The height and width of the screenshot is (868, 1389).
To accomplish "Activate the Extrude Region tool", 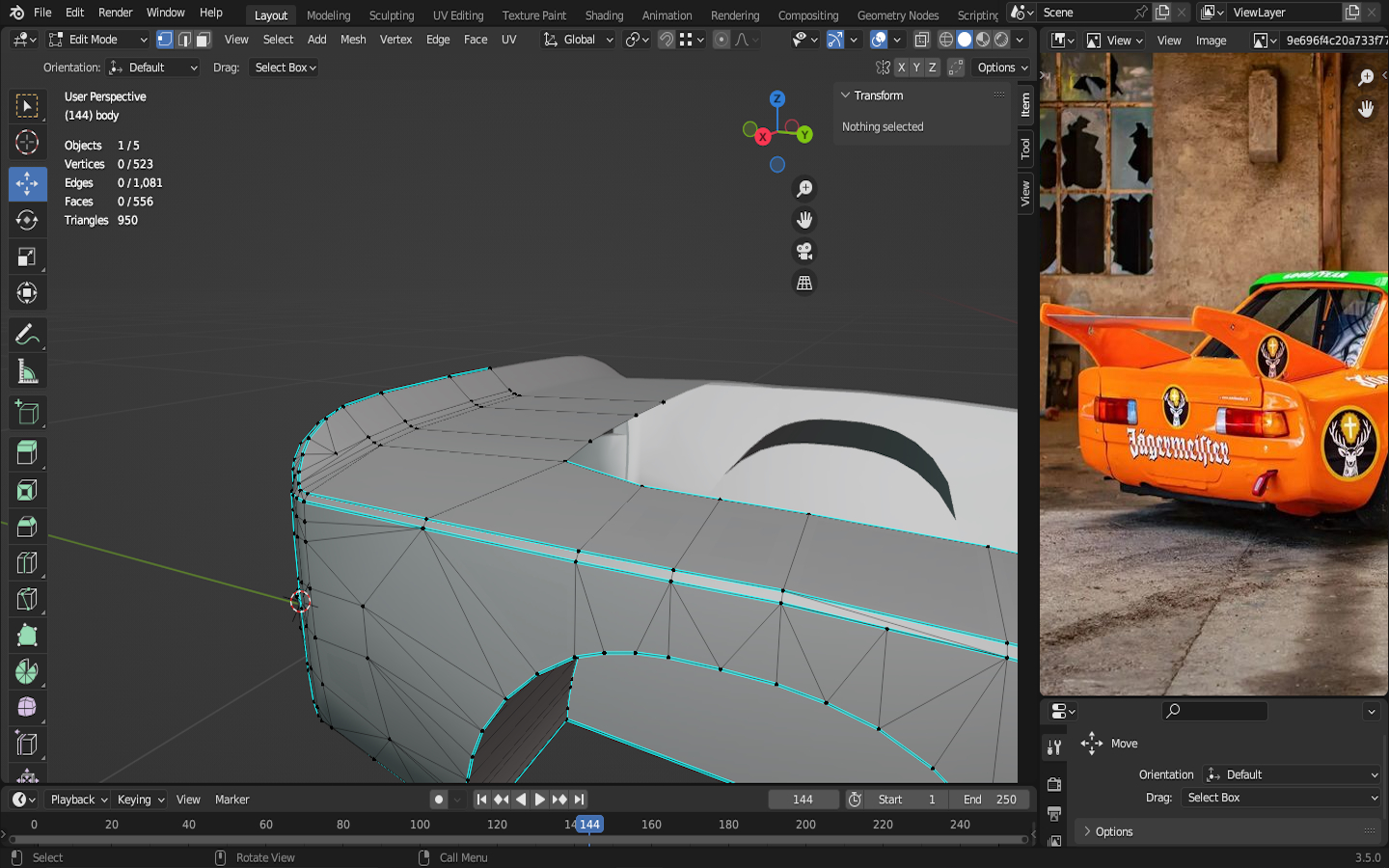I will click(x=27, y=452).
